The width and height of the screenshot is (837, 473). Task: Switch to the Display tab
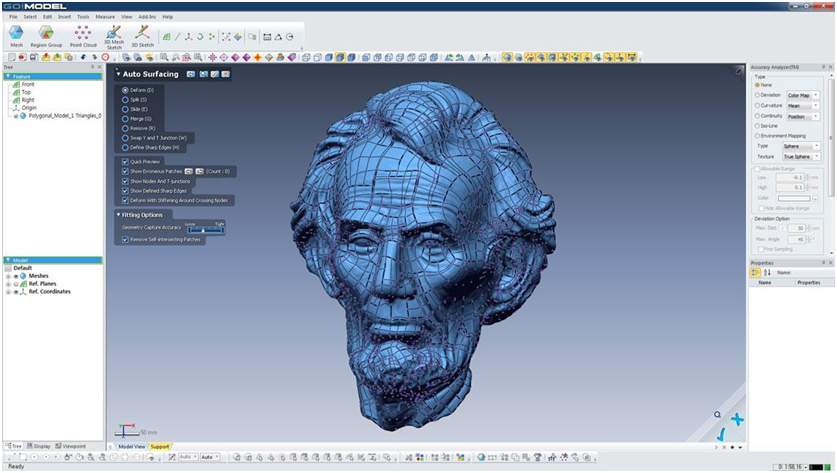pos(38,446)
